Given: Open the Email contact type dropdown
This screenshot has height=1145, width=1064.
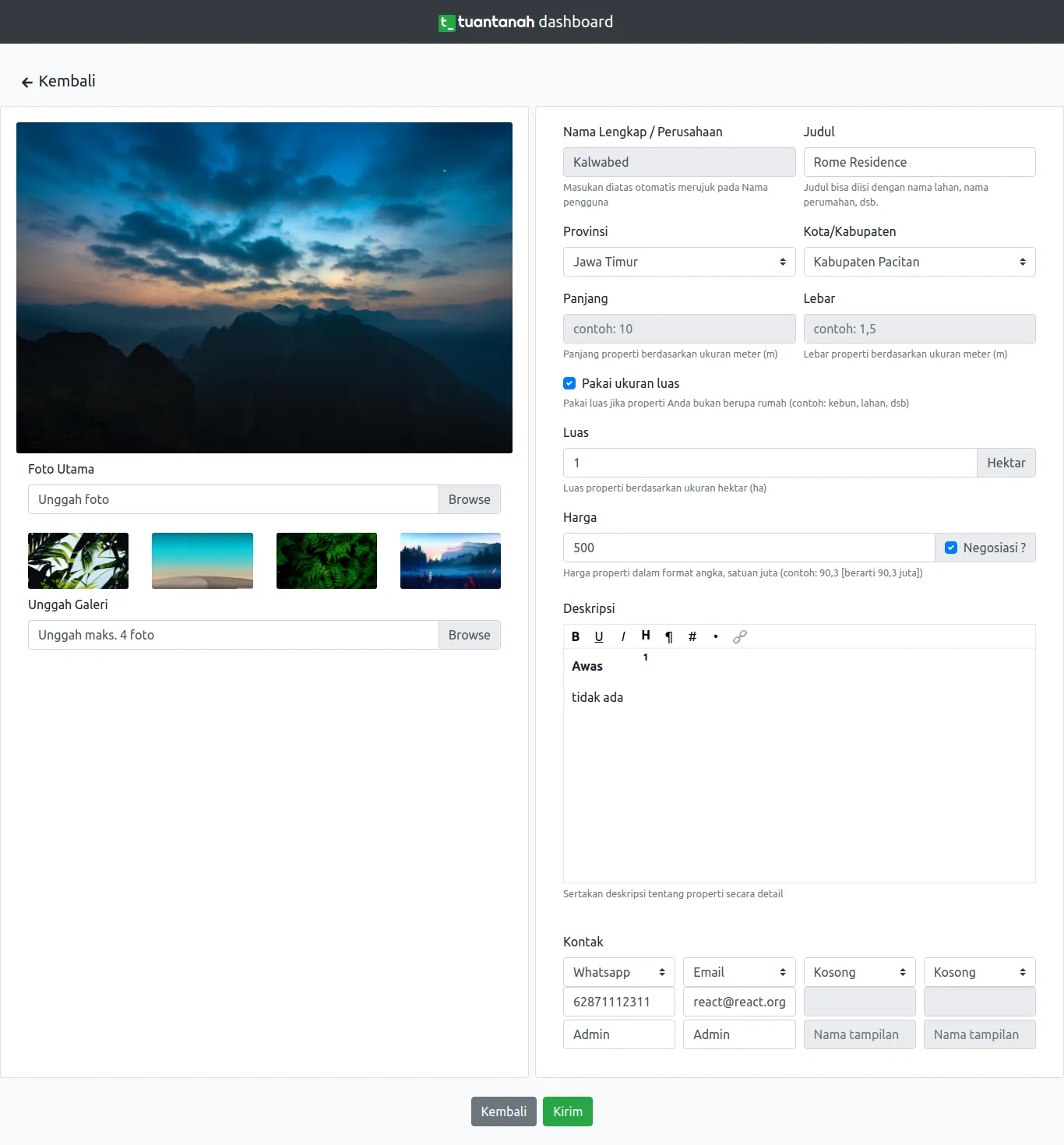Looking at the screenshot, I should coord(738,972).
